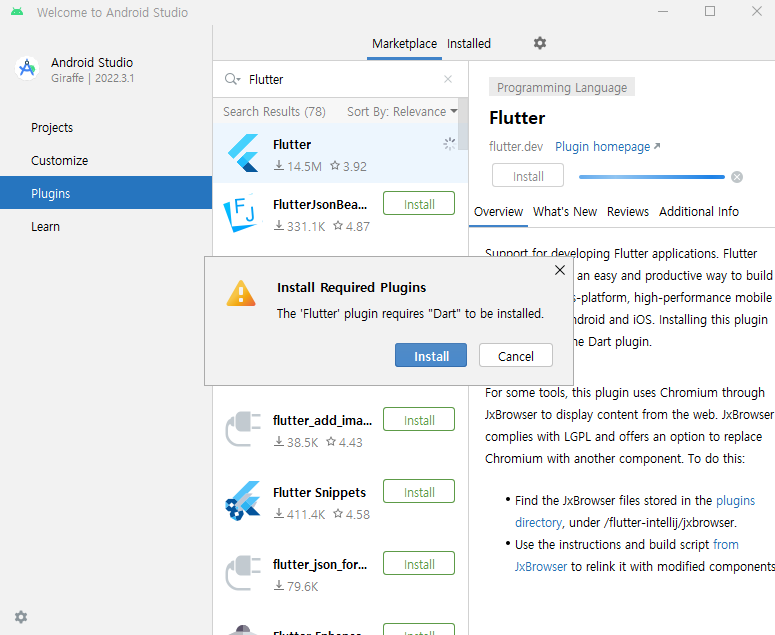Click the warning icon in dialog
Screen dimensions: 775x635
[241, 293]
